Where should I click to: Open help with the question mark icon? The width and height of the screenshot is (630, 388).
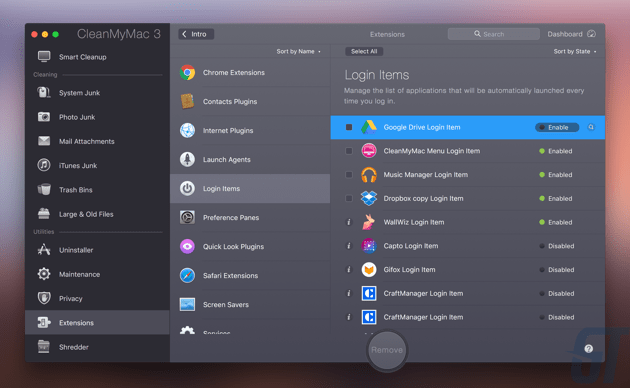589,349
